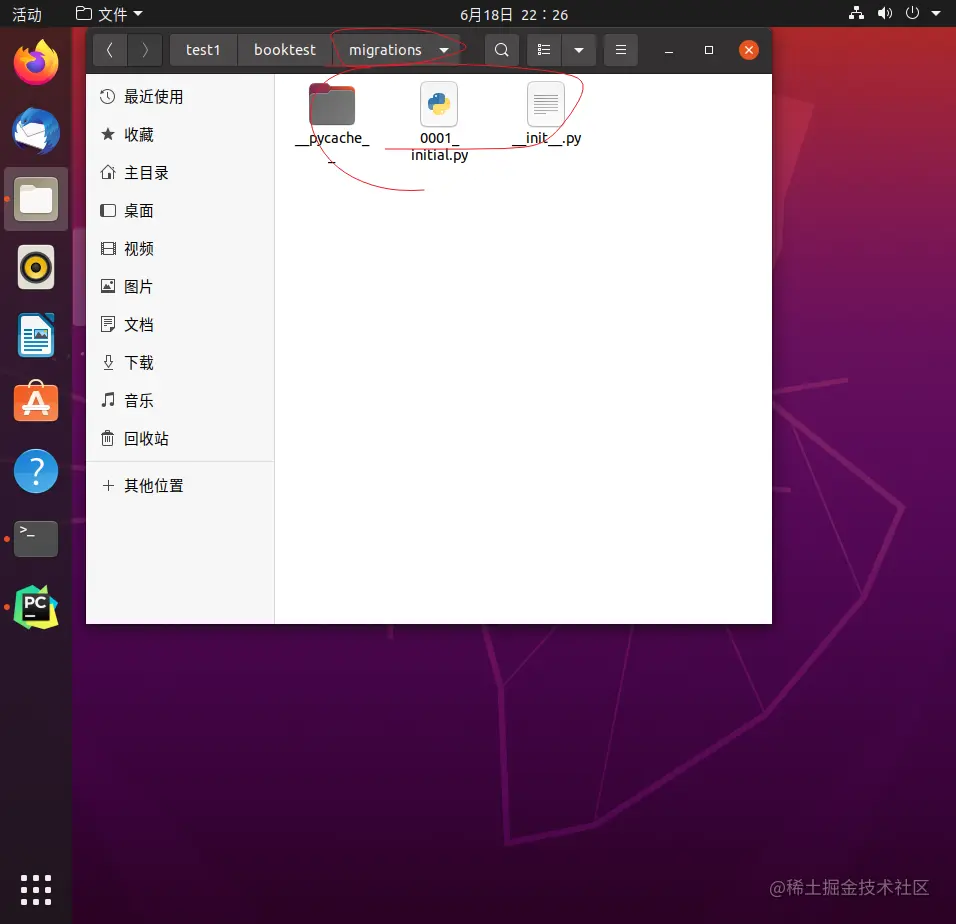Select the 0001_initial.py file icon
Screen dimensions: 956x924
(439, 104)
